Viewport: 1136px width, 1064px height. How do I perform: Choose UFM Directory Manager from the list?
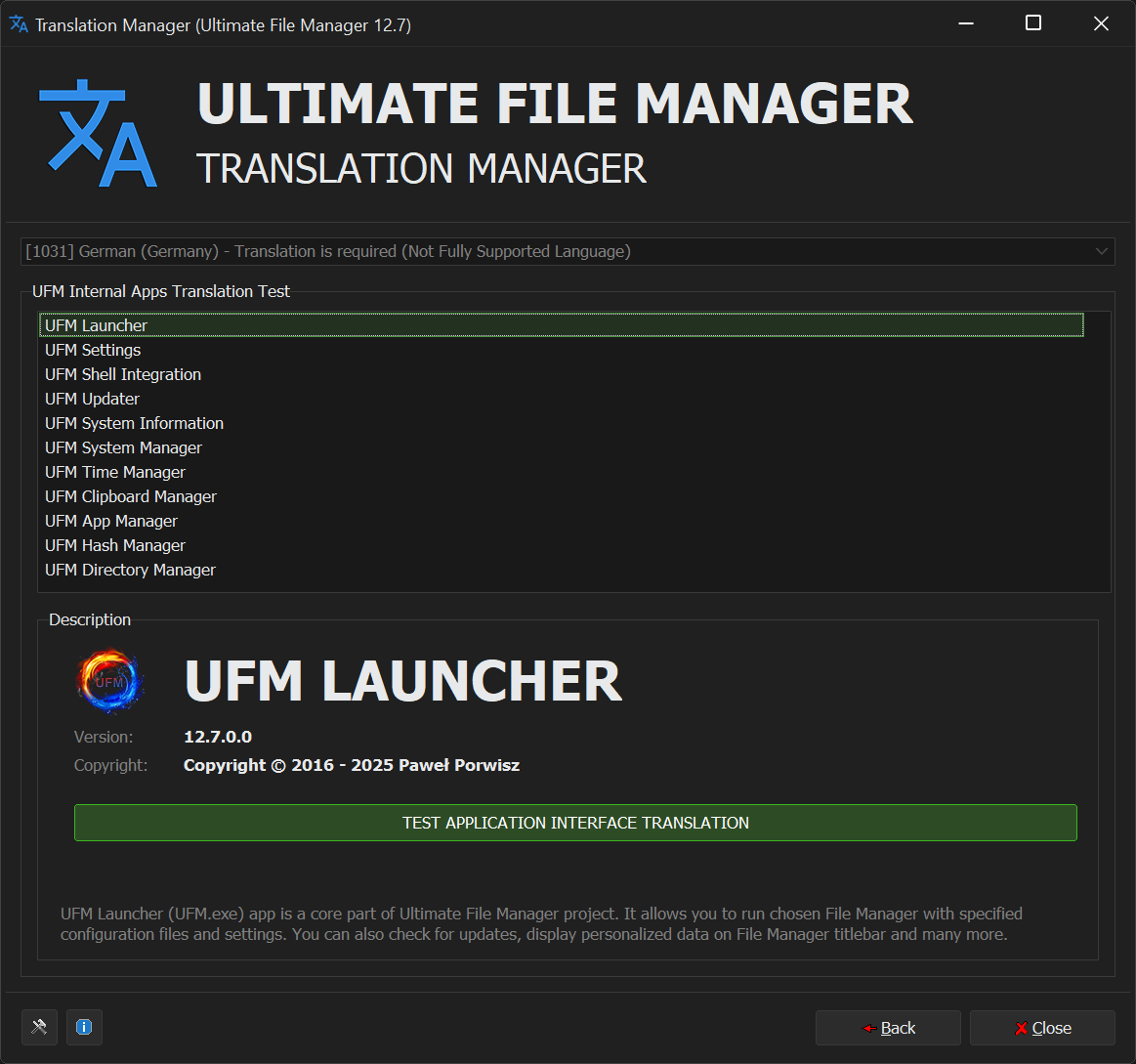130,570
